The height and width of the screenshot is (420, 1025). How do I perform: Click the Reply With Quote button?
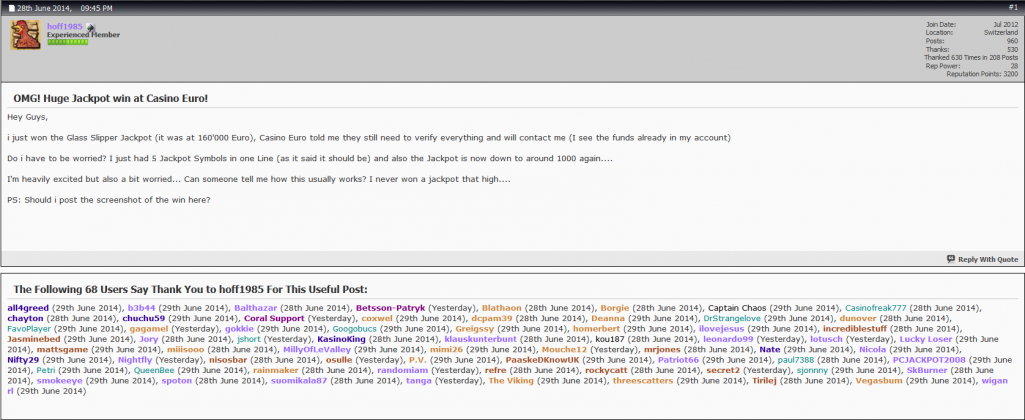tap(983, 259)
